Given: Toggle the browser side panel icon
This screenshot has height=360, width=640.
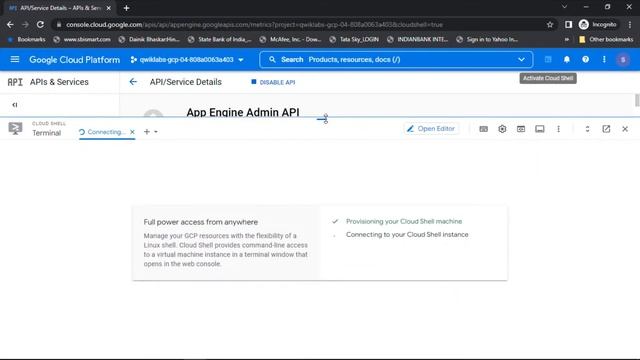Looking at the screenshot, I should (x=569, y=24).
